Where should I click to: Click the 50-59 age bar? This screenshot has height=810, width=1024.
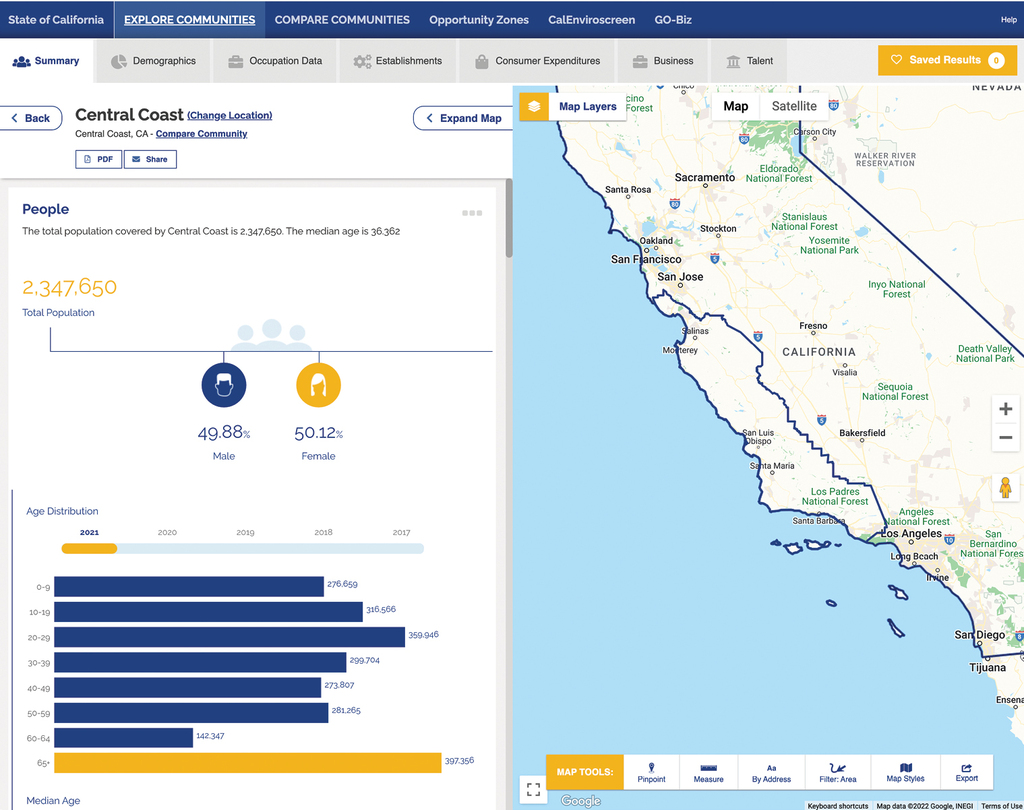[191, 713]
